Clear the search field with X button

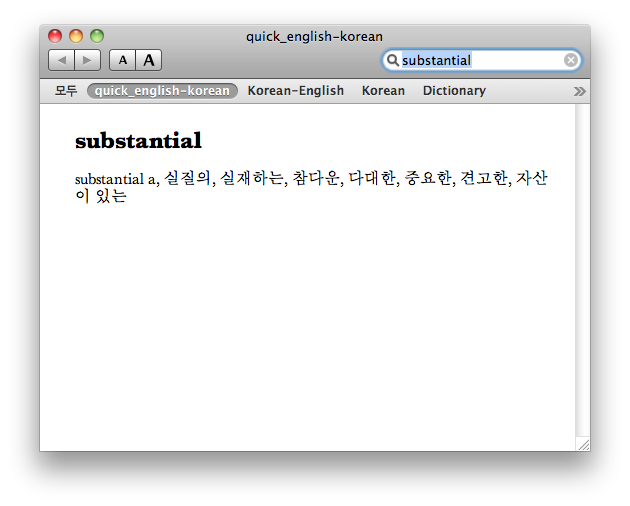(x=571, y=60)
